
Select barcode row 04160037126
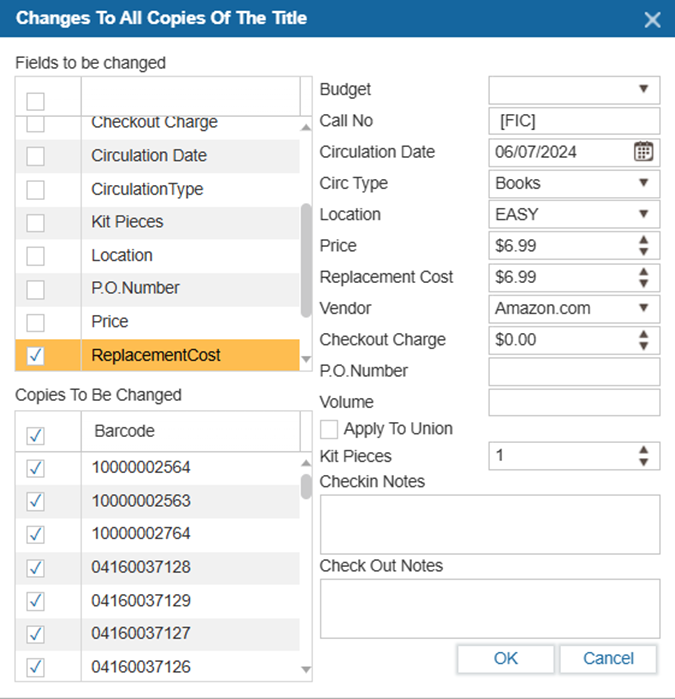[157, 667]
